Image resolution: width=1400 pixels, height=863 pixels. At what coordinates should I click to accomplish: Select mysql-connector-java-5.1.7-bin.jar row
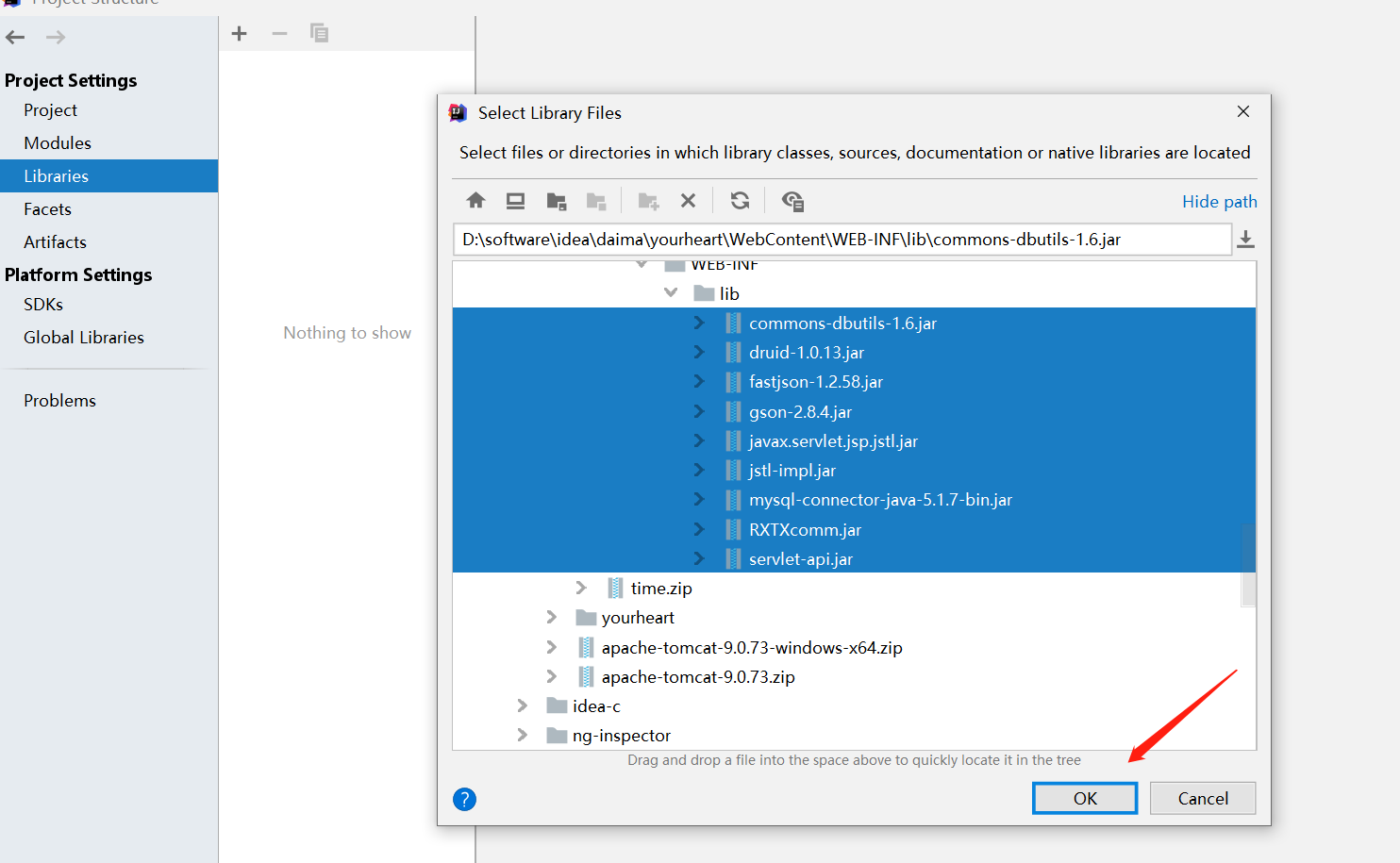pos(854,500)
